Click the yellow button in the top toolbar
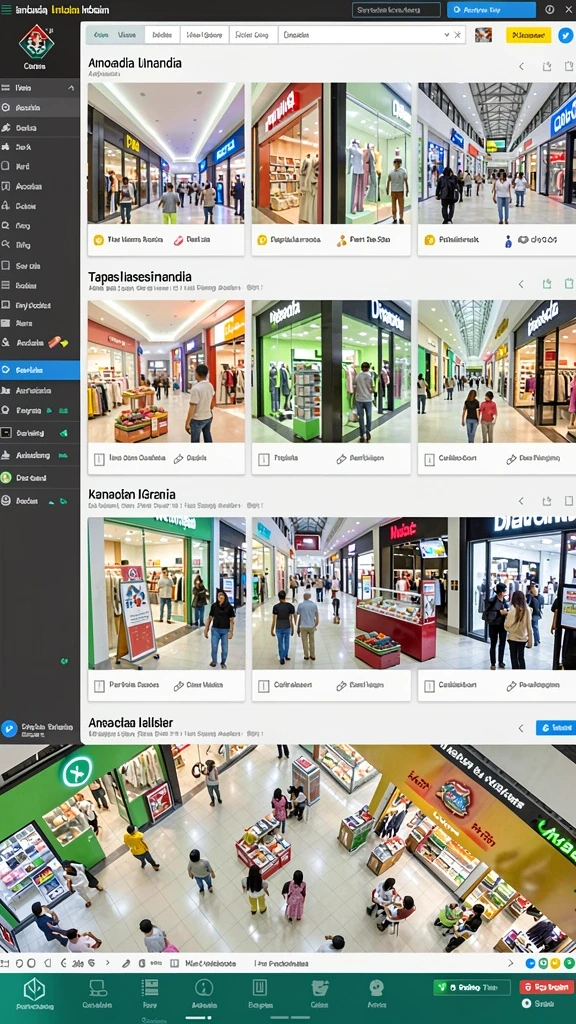Image resolution: width=576 pixels, height=1024 pixels. click(x=528, y=35)
